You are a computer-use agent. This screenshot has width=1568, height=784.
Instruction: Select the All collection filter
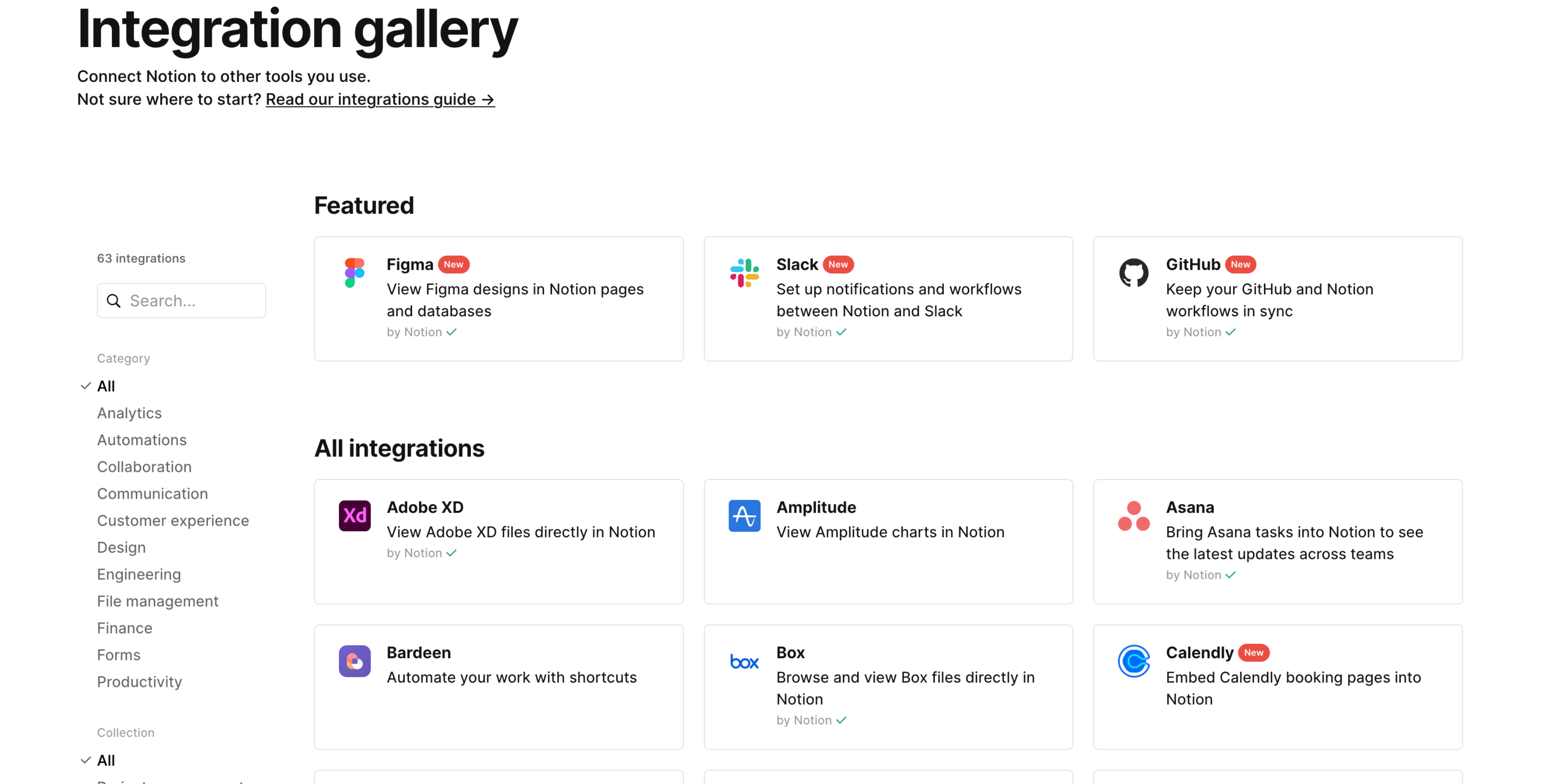coord(106,760)
